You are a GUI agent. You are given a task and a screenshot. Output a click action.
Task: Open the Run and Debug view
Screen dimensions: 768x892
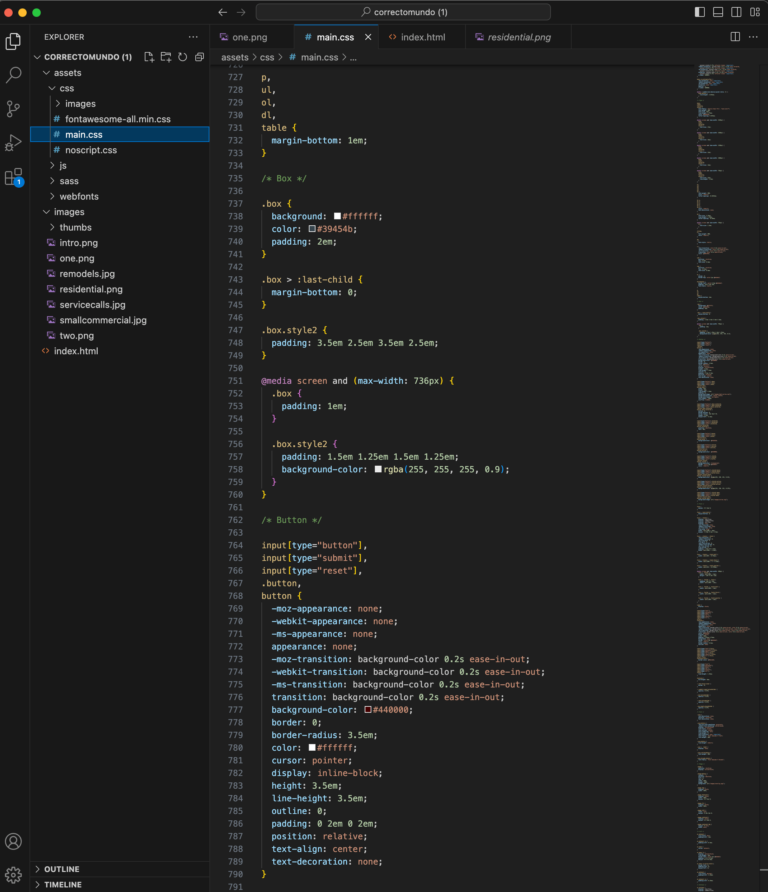point(14,143)
